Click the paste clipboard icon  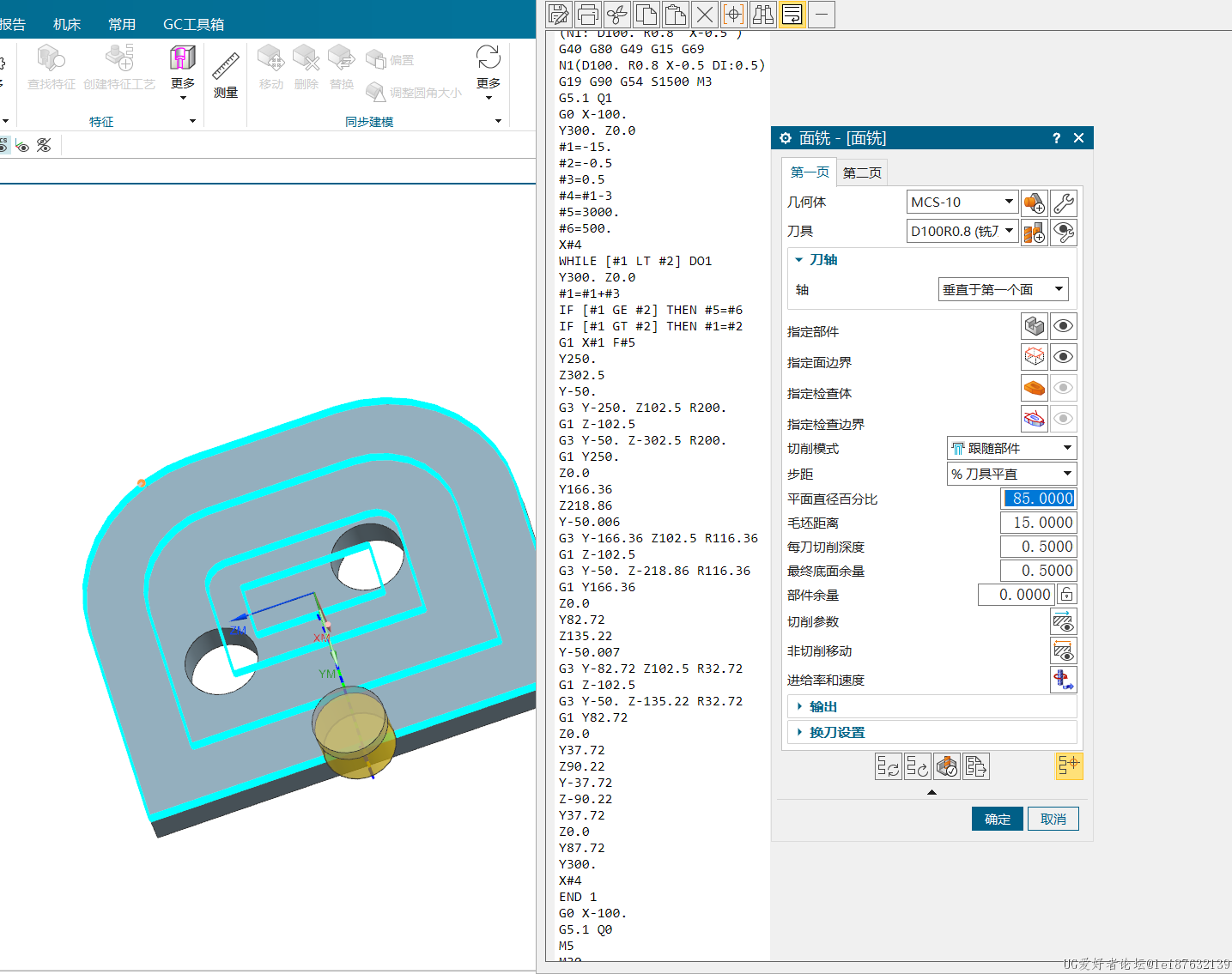click(676, 14)
